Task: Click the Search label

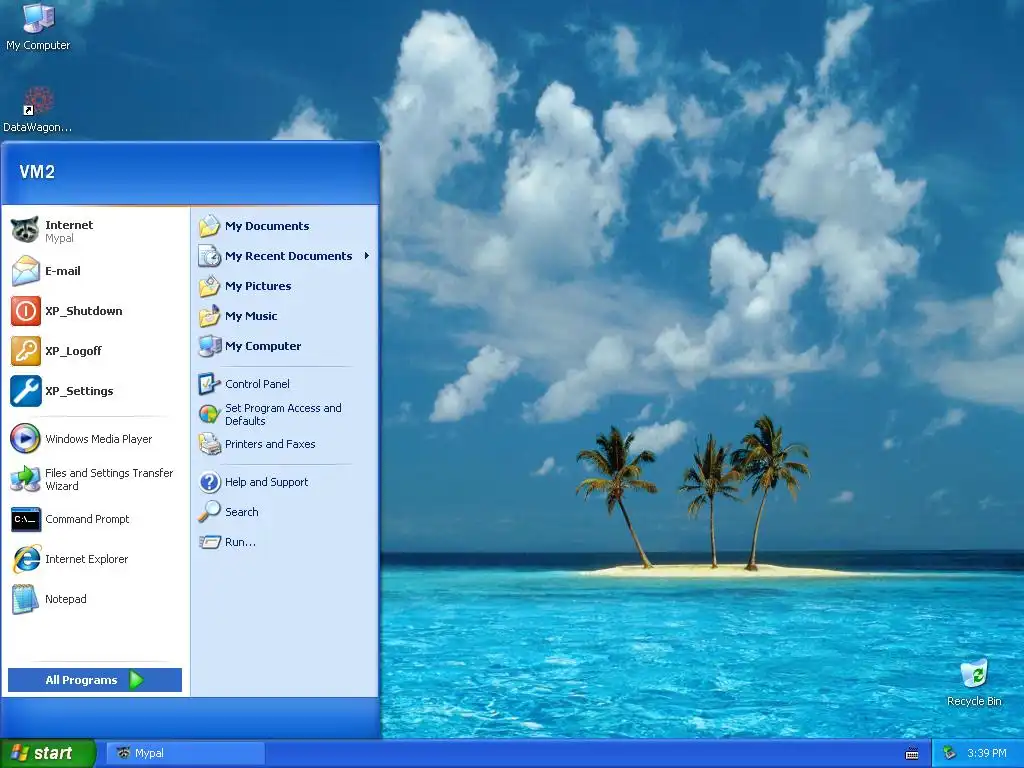Action: pos(242,512)
